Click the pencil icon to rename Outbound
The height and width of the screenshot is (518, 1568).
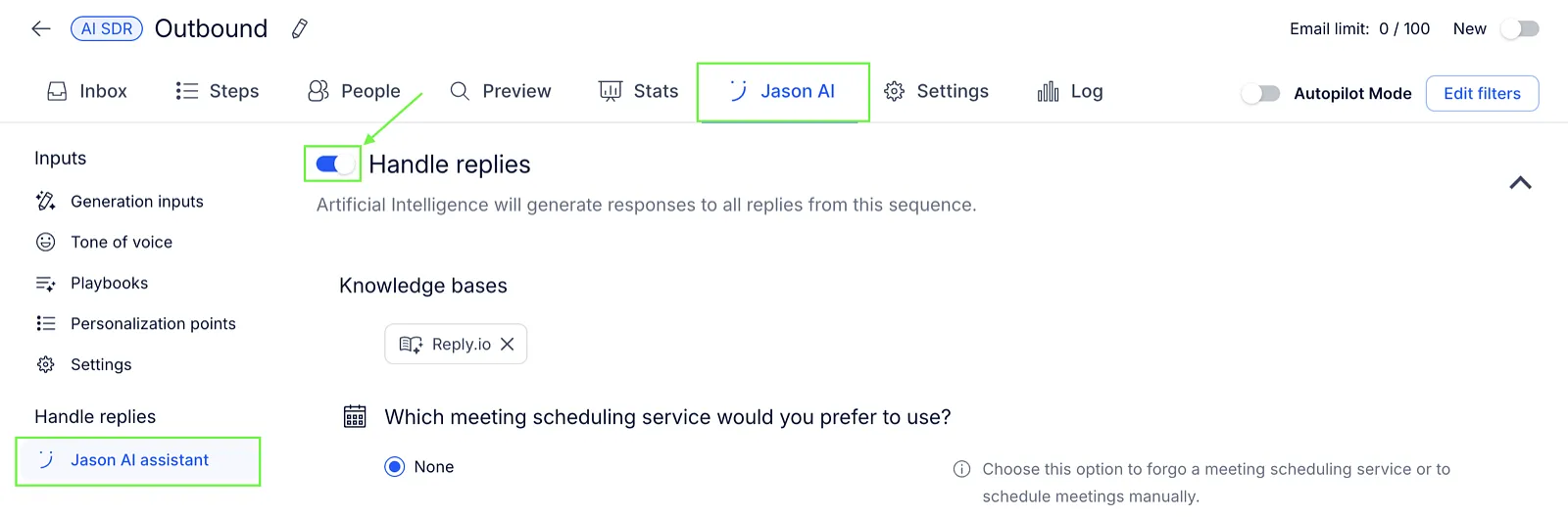[x=300, y=29]
